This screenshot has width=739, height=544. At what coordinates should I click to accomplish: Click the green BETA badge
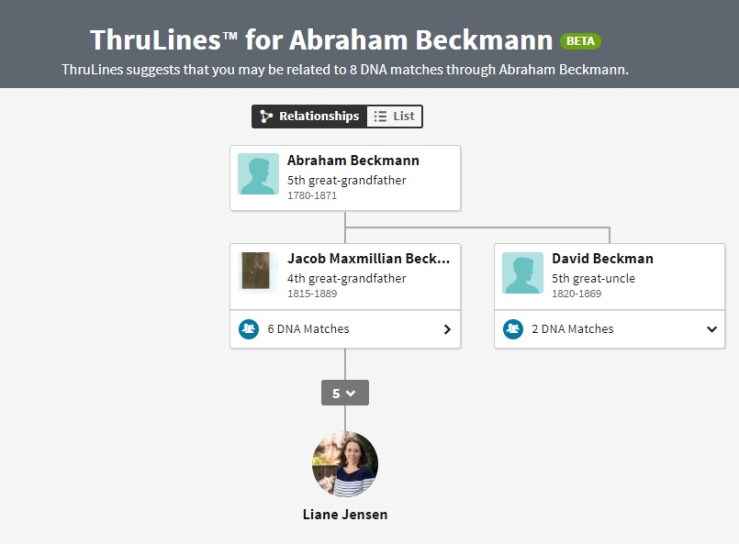tap(581, 41)
